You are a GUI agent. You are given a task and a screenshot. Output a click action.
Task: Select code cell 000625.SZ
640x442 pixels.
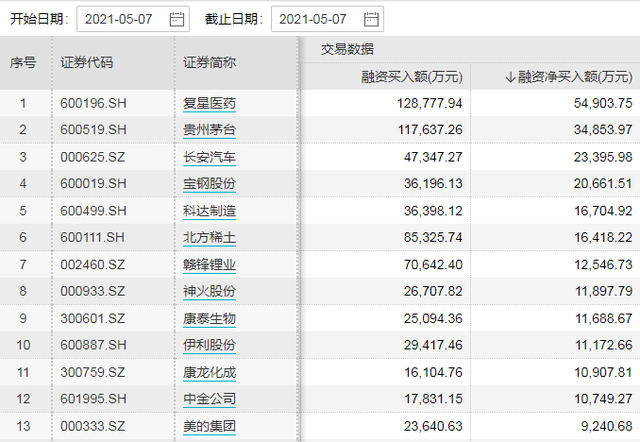pyautogui.click(x=93, y=157)
